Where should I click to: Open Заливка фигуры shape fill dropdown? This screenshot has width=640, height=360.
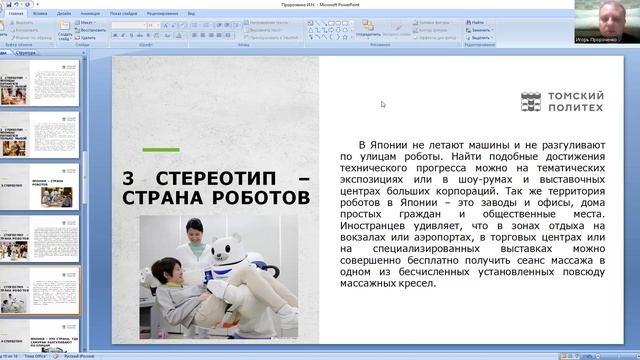click(431, 22)
